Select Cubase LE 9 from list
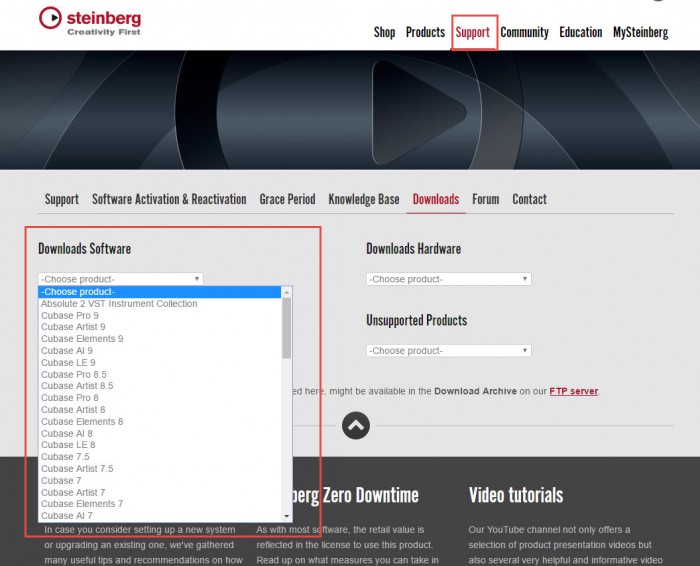The height and width of the screenshot is (566, 700). point(160,362)
